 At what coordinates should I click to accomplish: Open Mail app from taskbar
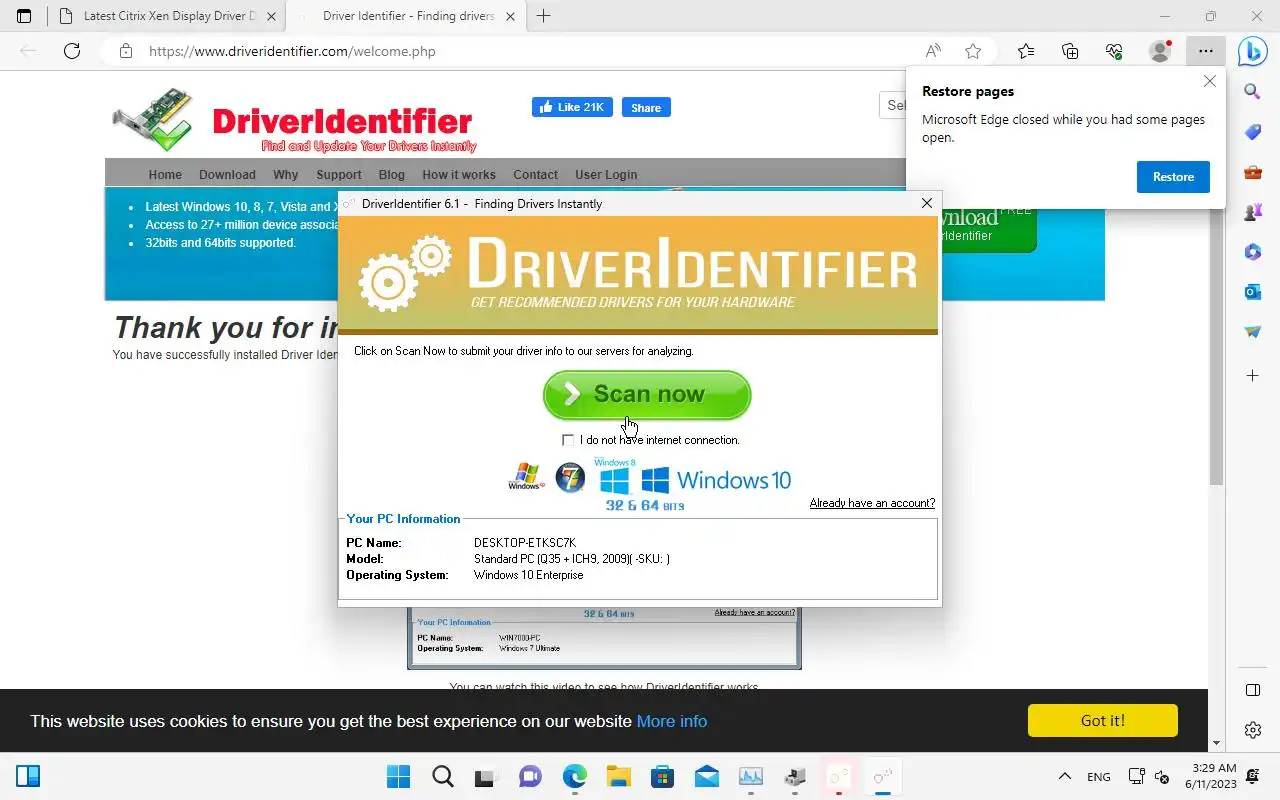(706, 777)
